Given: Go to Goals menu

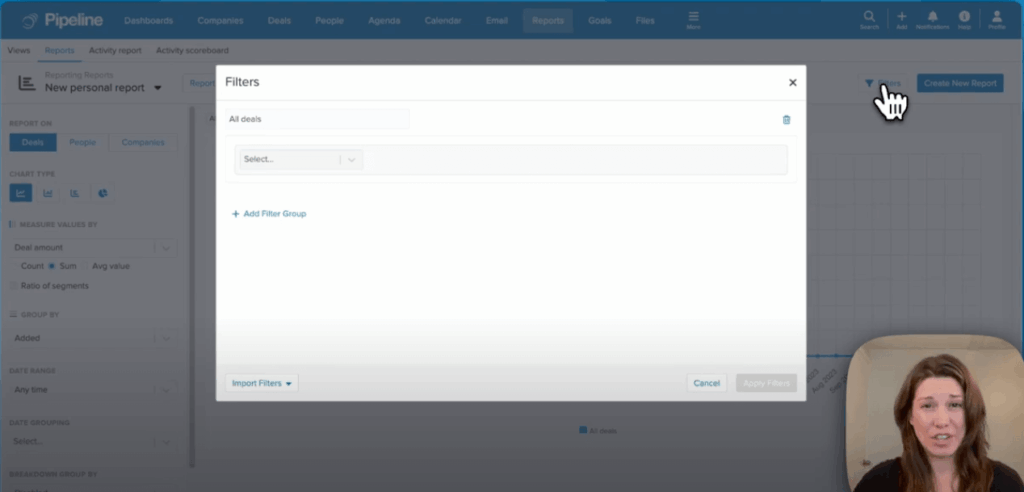Looking at the screenshot, I should tap(600, 21).
